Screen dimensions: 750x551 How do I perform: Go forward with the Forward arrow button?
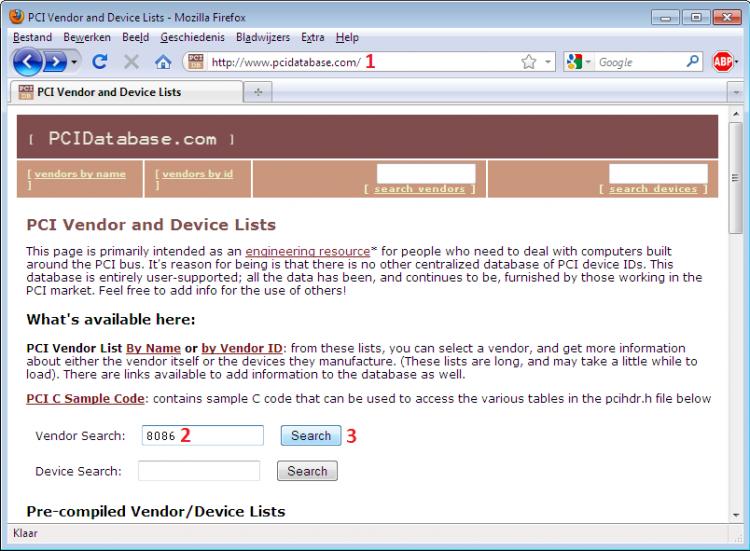56,62
